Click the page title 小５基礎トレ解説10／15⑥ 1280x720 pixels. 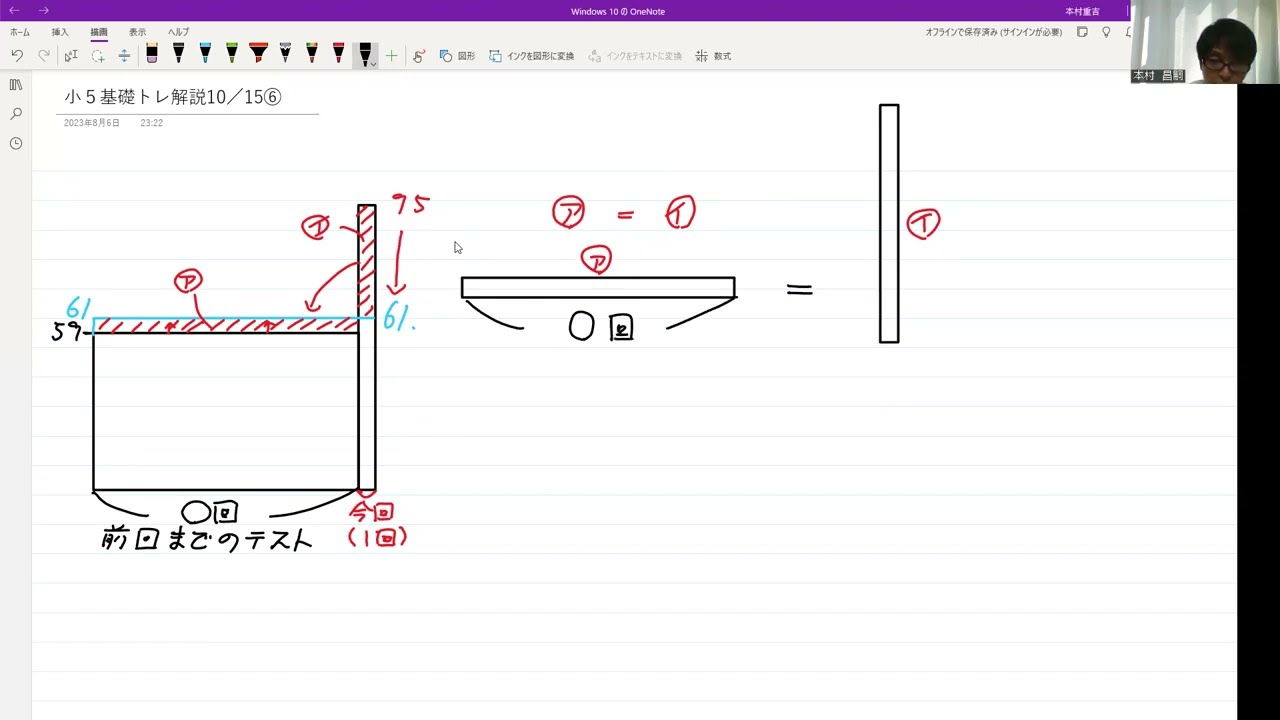point(173,97)
